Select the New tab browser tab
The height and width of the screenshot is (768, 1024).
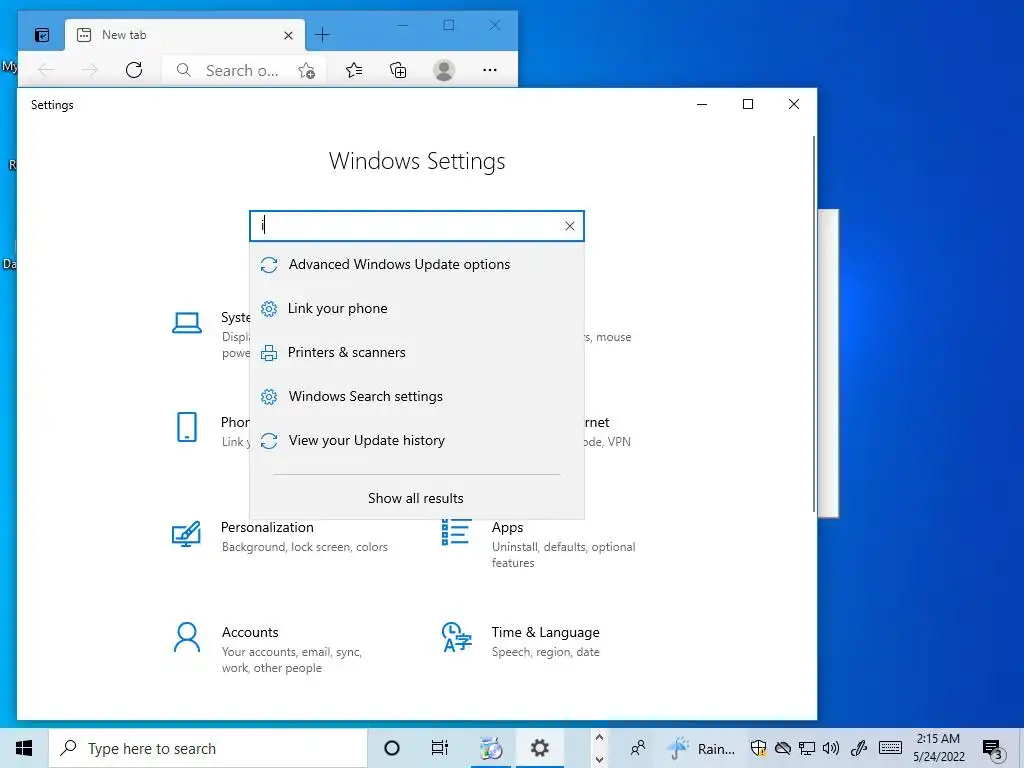[185, 35]
